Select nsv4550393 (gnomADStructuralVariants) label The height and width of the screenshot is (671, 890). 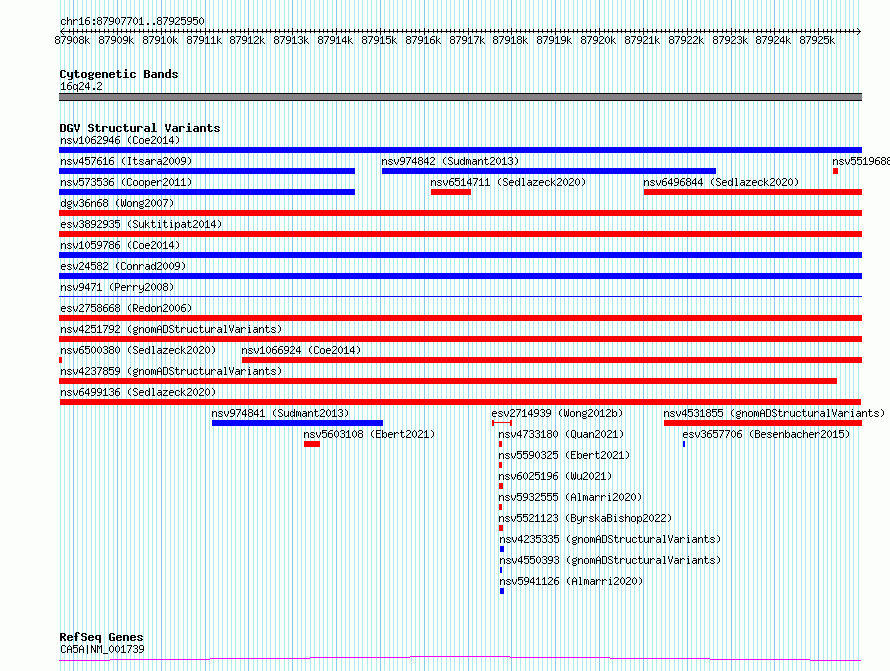click(x=610, y=560)
